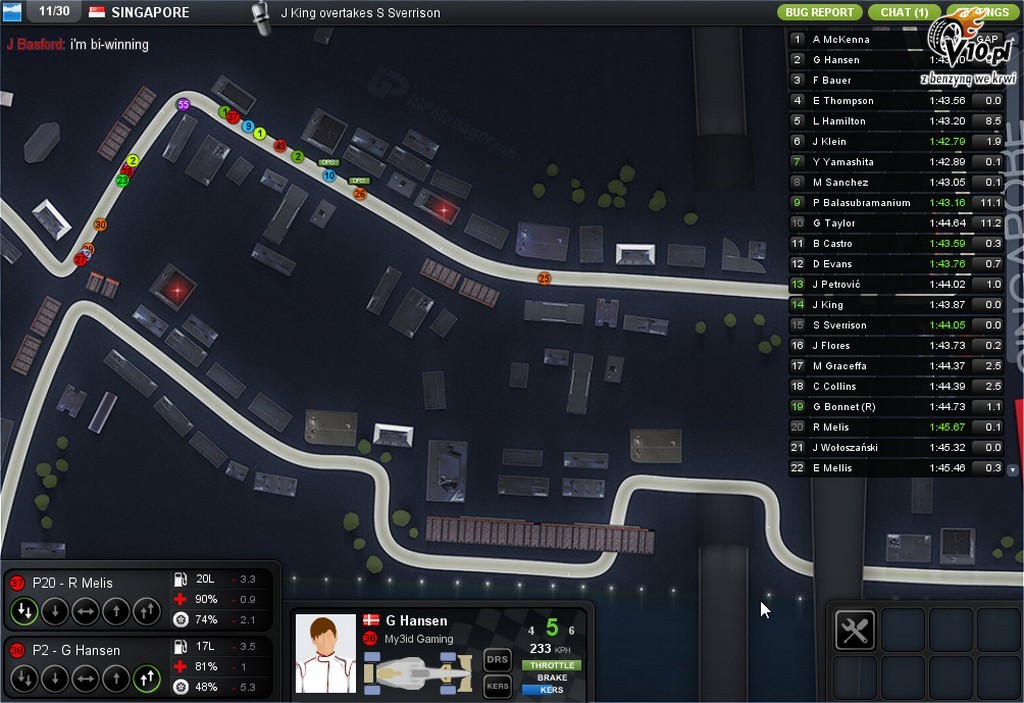Image resolution: width=1024 pixels, height=703 pixels.
Task: Select the blue car 9 marker on track
Action: 248,126
